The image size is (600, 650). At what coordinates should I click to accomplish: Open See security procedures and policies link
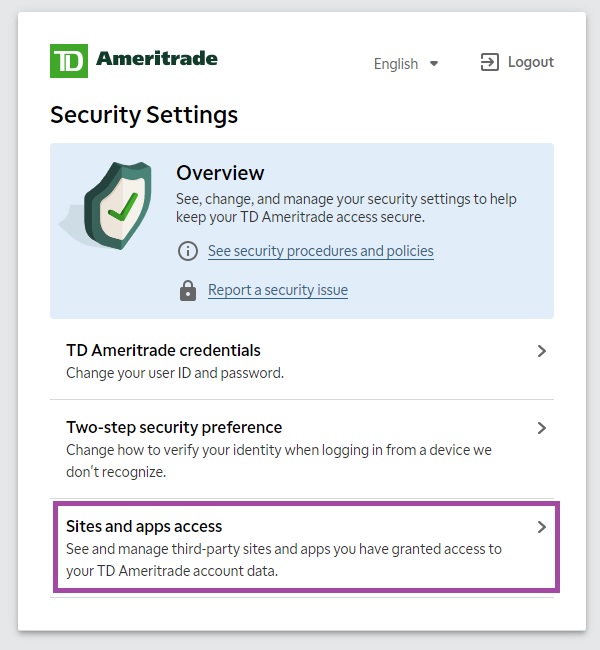pyautogui.click(x=321, y=251)
